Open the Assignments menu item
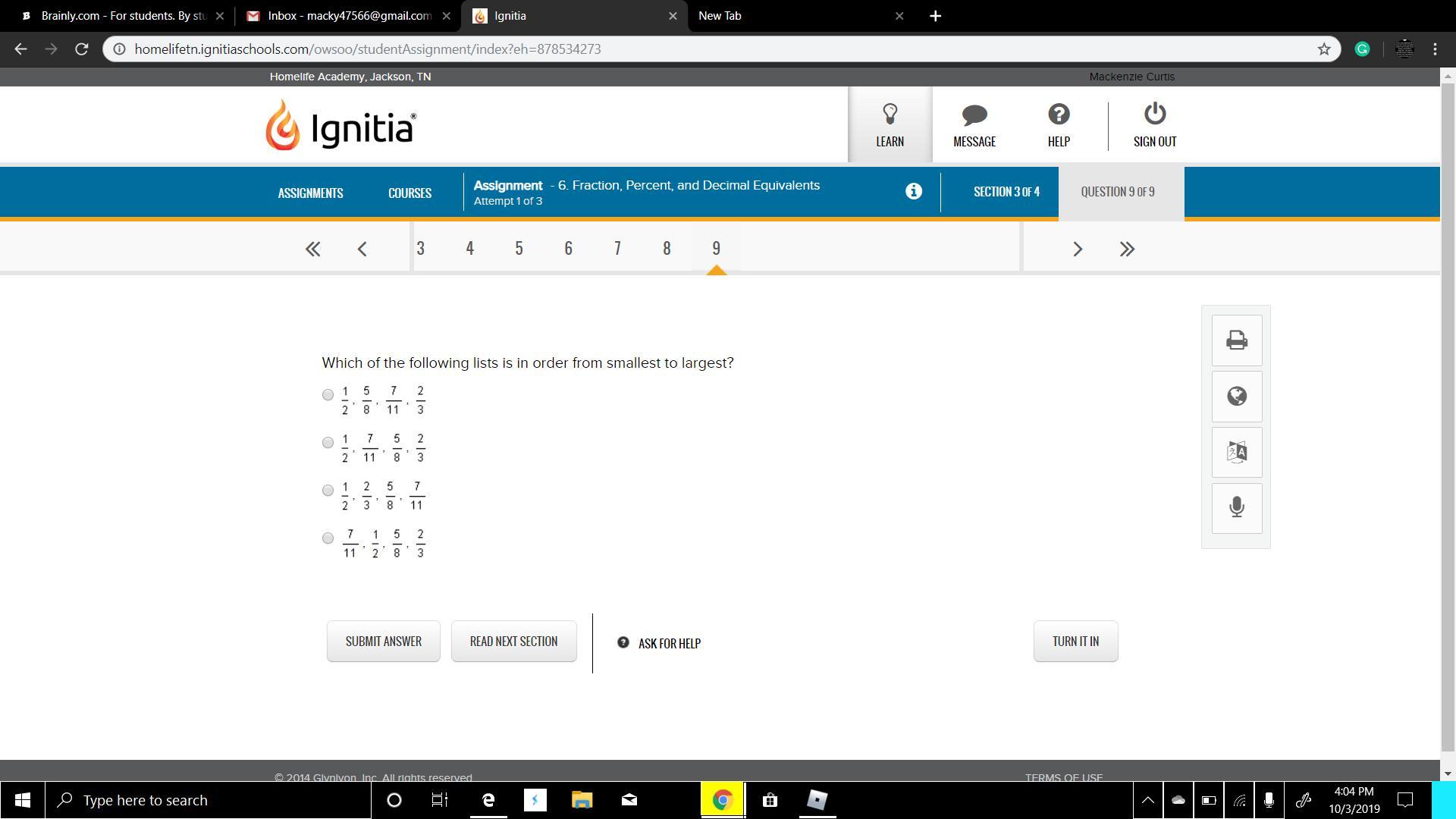The width and height of the screenshot is (1456, 819). (x=310, y=193)
